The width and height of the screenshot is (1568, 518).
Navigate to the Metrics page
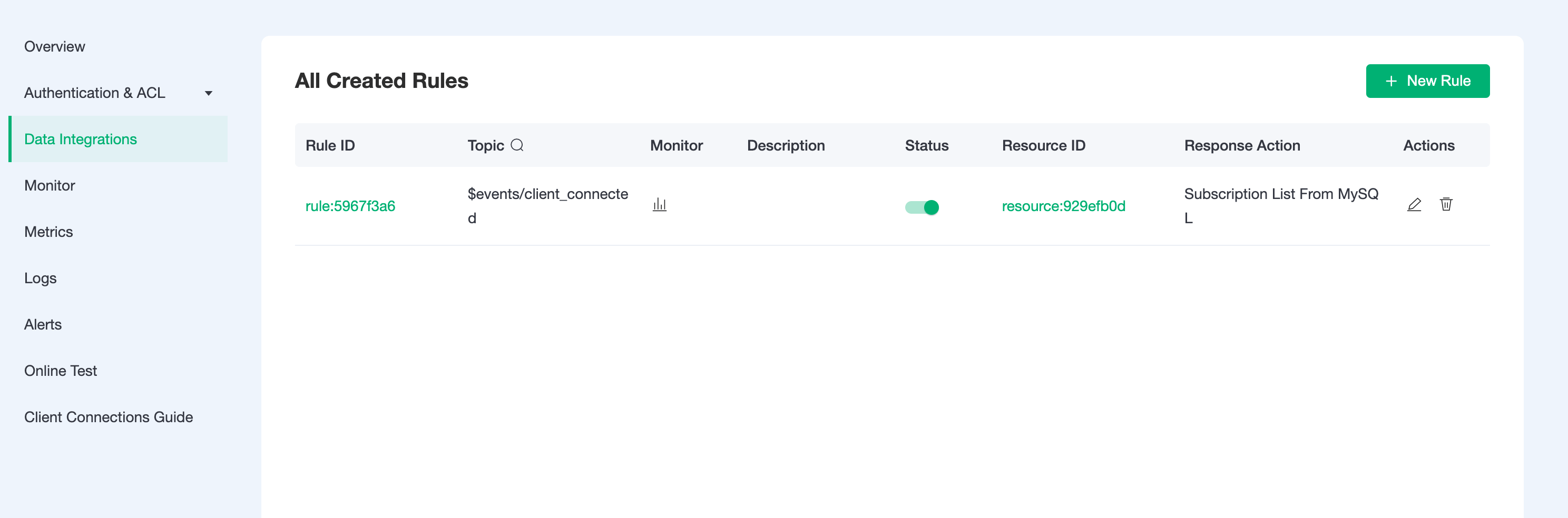coord(48,232)
